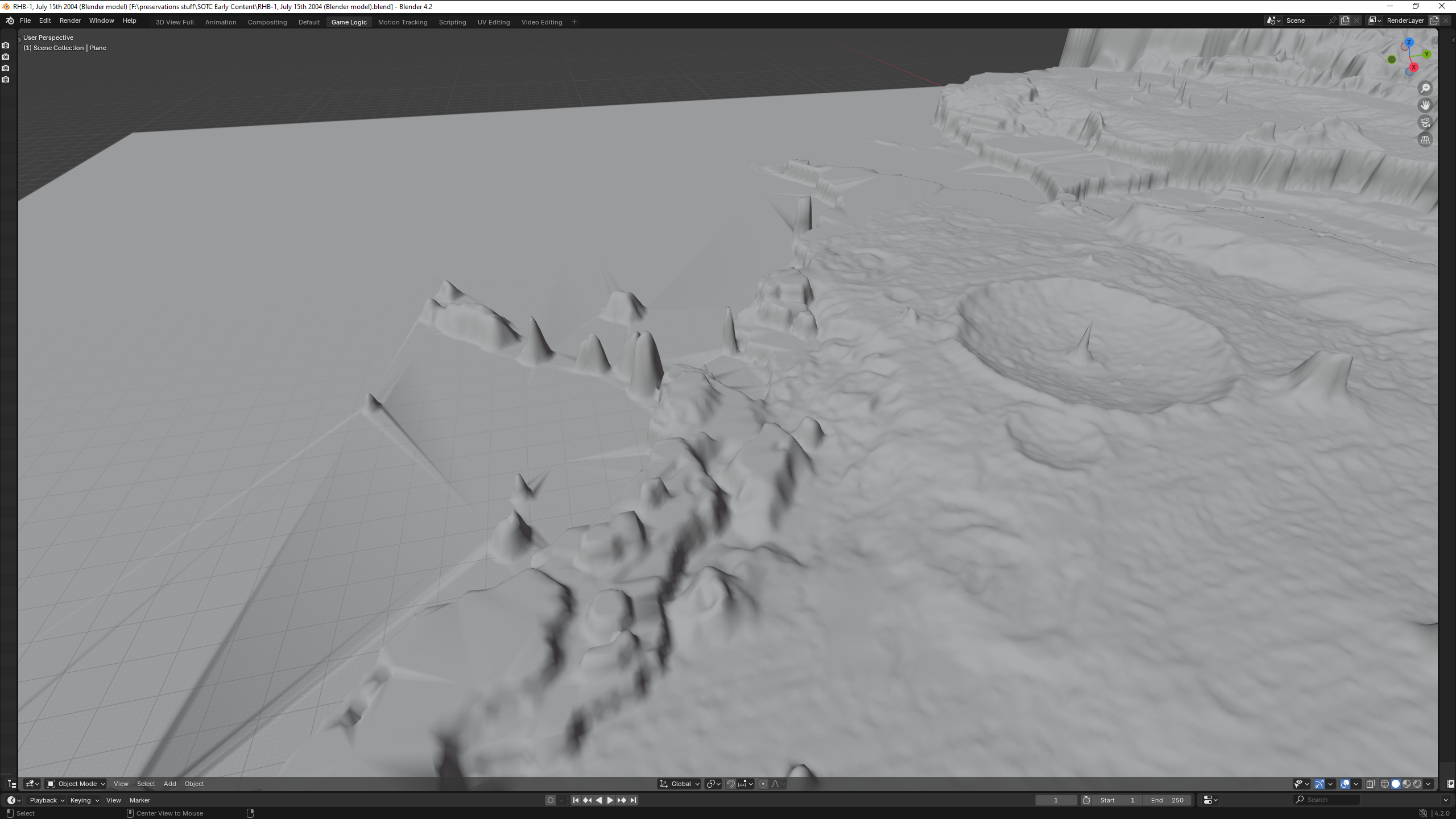Toggle X-ray display mode
The image size is (1456, 819).
(1370, 784)
